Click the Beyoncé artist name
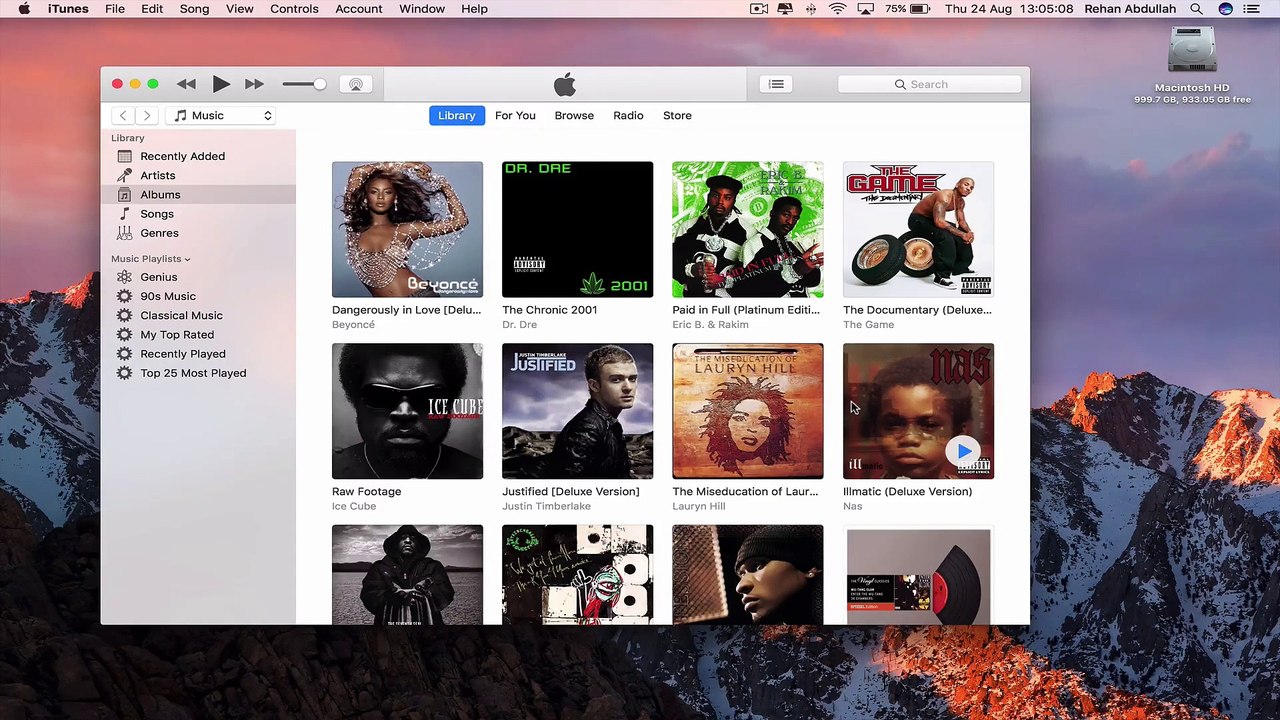The width and height of the screenshot is (1280, 720). [x=353, y=325]
